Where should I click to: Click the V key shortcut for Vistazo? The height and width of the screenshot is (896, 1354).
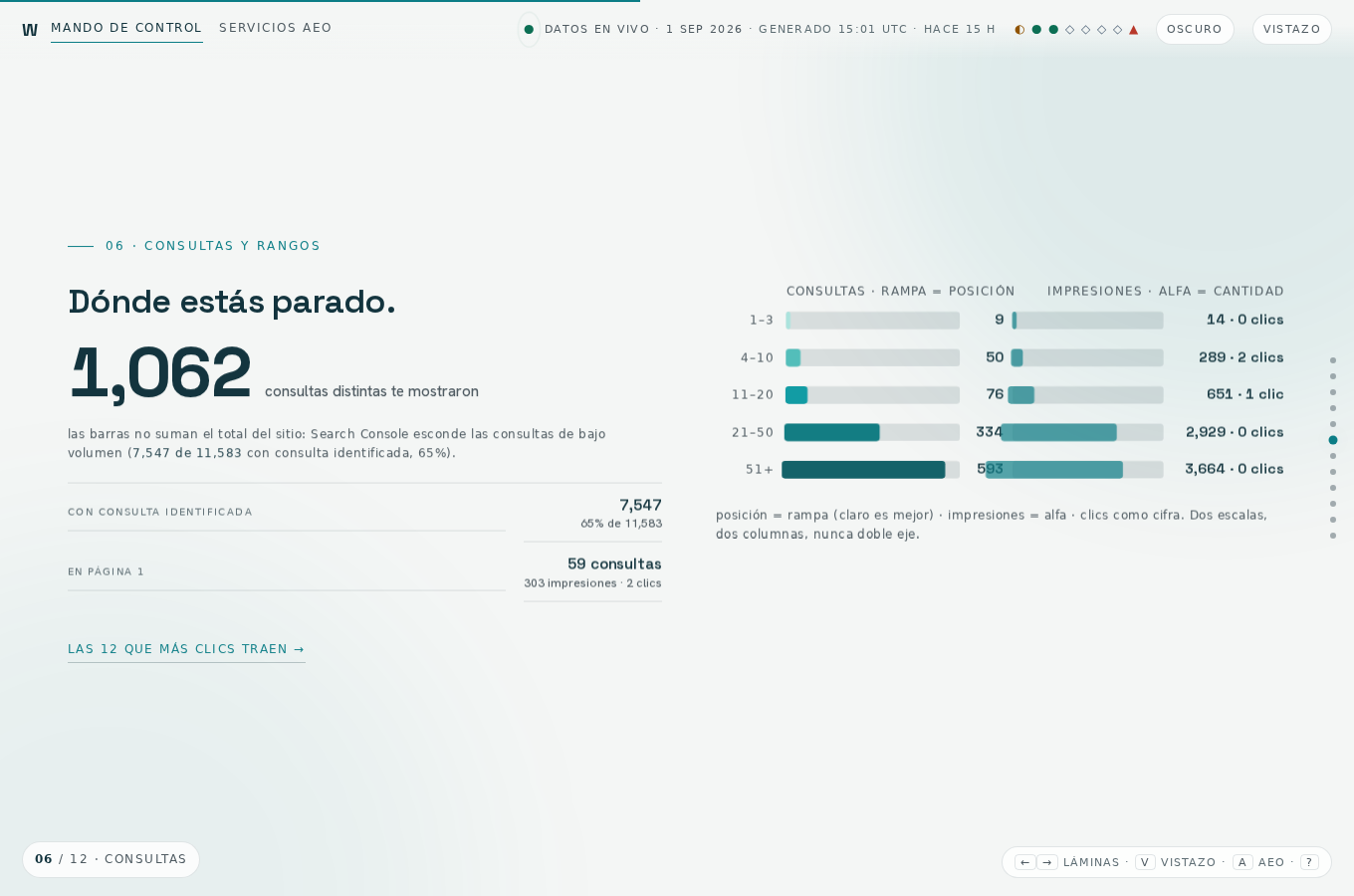(x=1145, y=862)
